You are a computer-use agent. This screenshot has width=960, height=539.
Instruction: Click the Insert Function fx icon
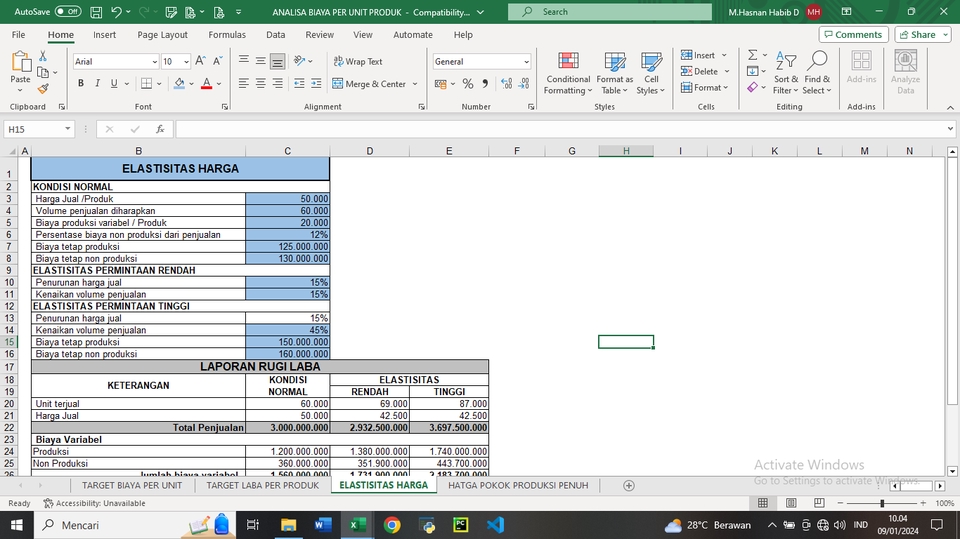click(160, 129)
